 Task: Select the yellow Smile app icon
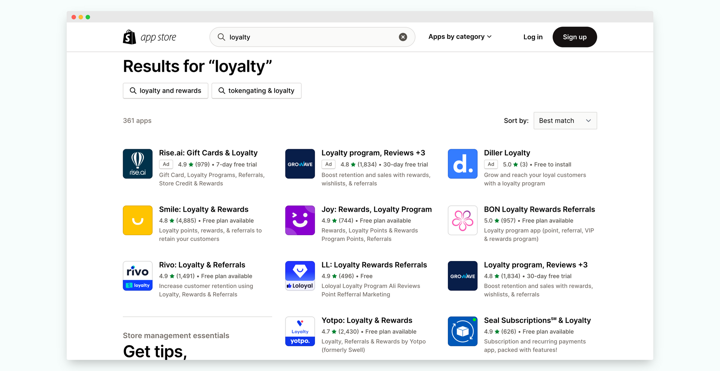click(x=138, y=220)
